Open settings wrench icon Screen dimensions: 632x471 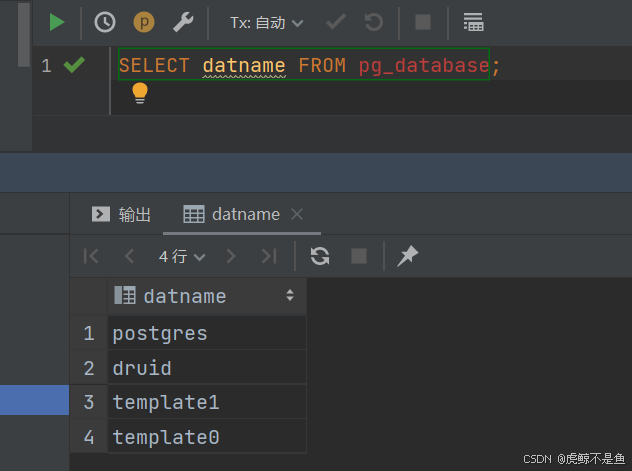tap(183, 22)
